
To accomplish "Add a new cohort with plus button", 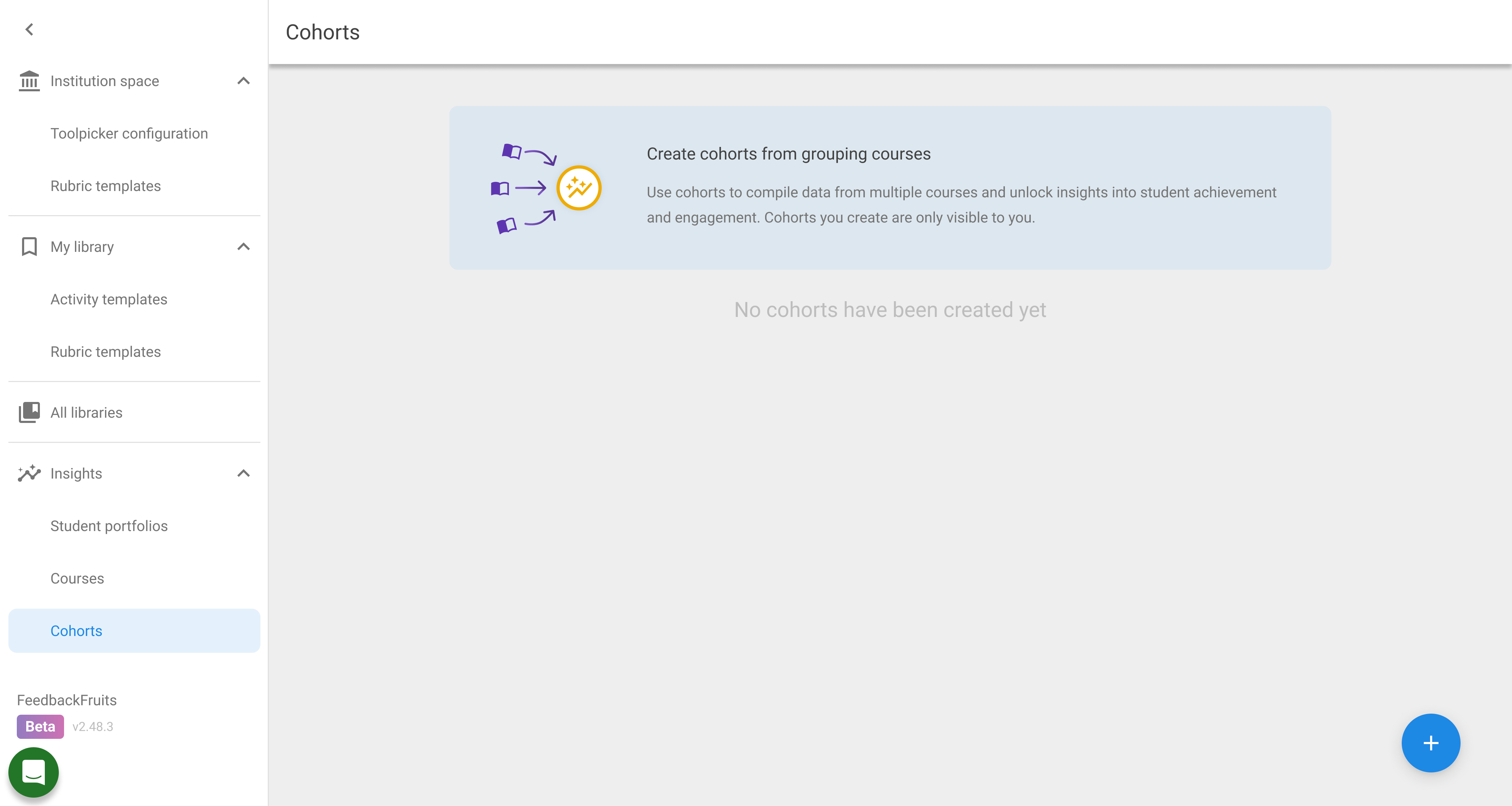I will 1430,743.
